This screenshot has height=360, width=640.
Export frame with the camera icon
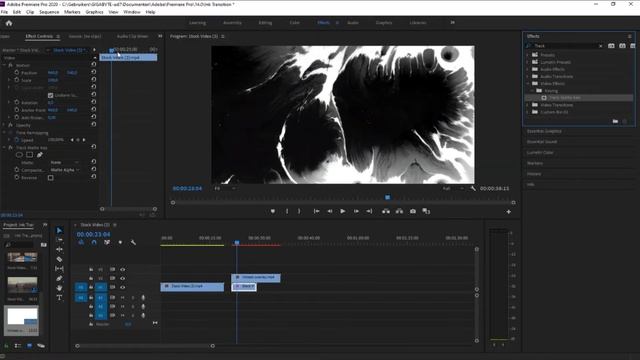pos(413,211)
